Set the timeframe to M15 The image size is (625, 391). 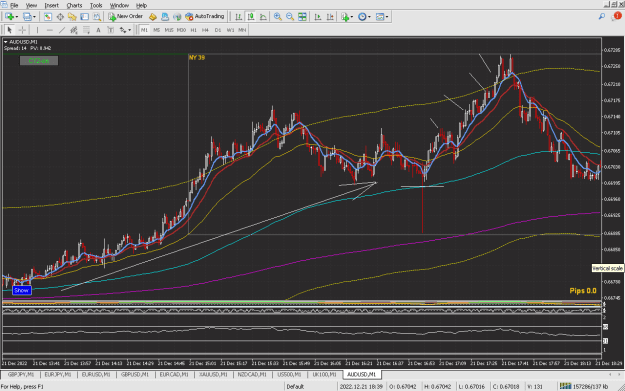point(169,30)
